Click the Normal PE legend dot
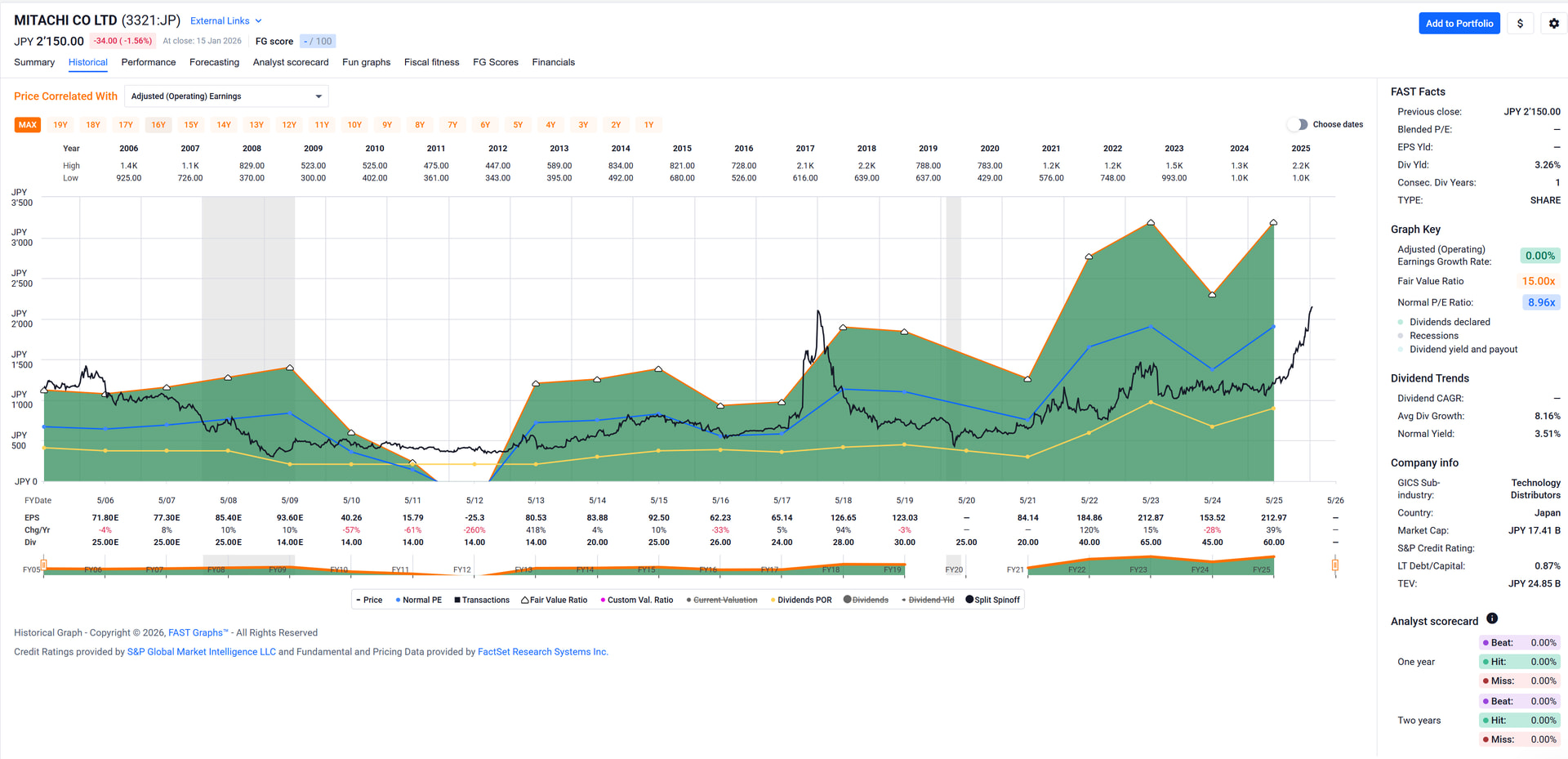This screenshot has width=1568, height=759. (x=398, y=600)
